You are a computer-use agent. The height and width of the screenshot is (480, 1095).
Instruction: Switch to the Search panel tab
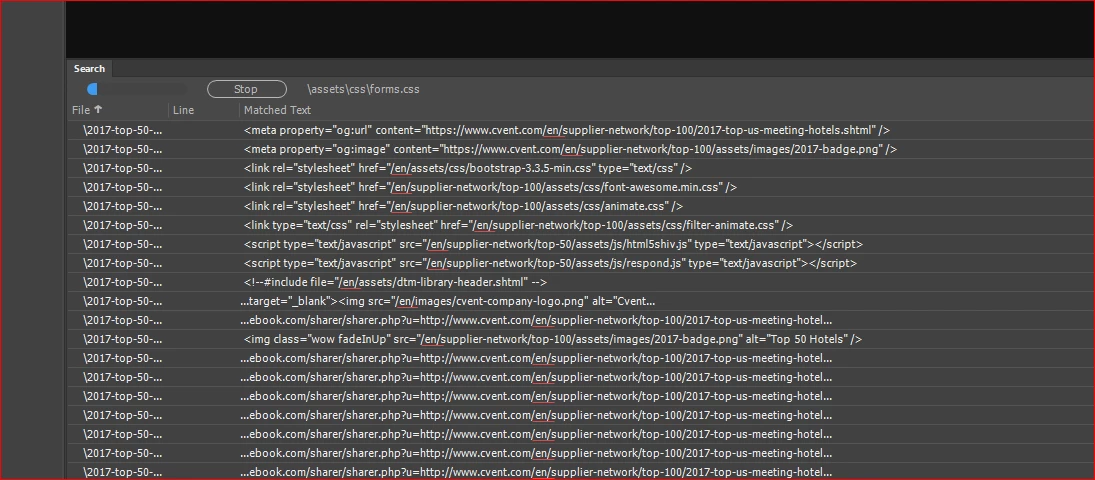click(x=89, y=68)
